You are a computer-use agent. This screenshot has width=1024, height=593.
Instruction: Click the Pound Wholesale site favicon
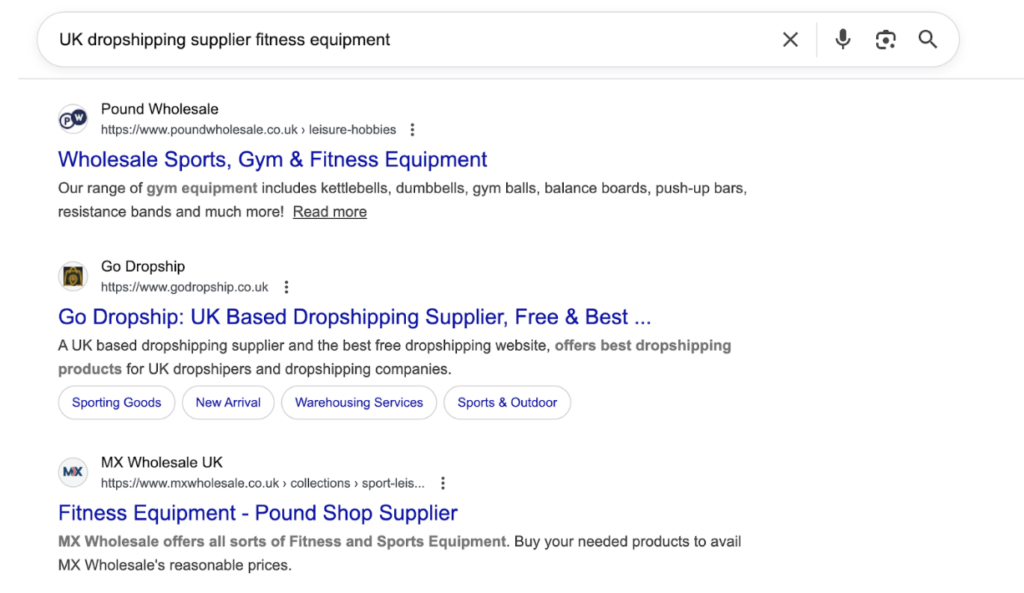click(72, 118)
